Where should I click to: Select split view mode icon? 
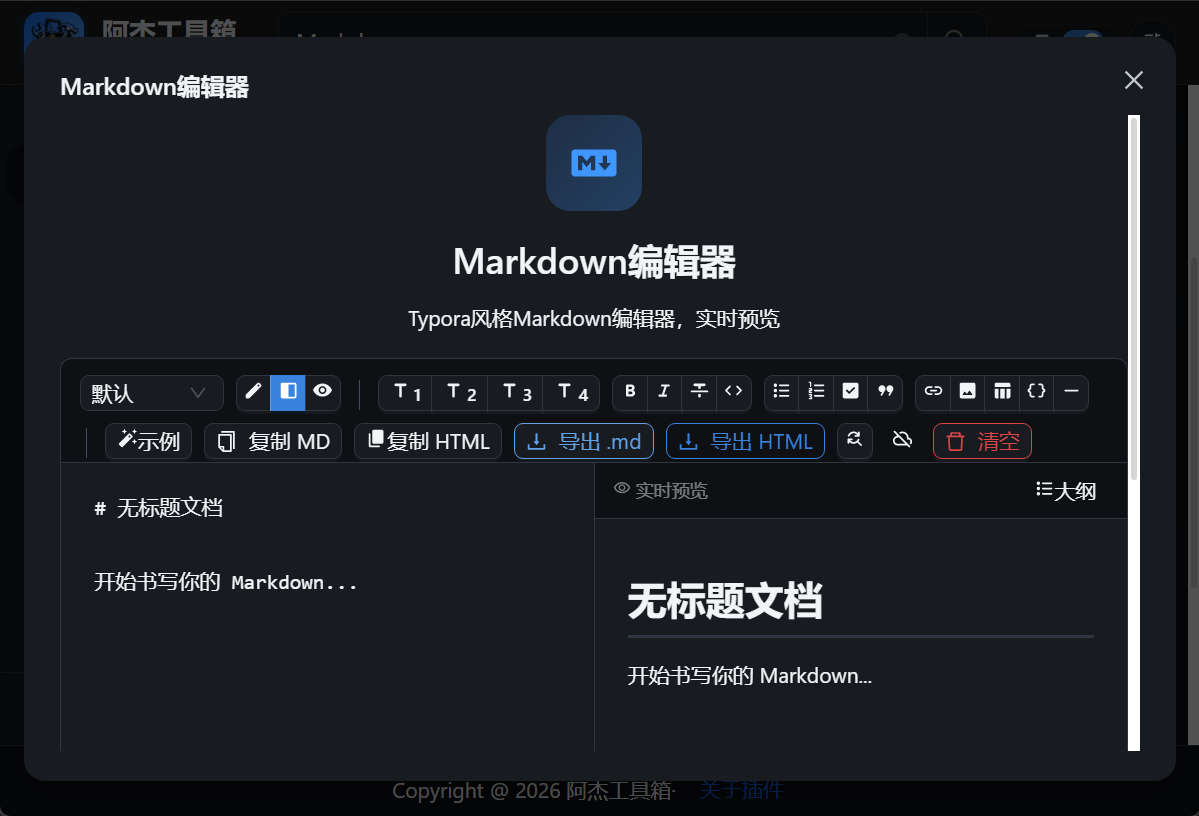click(x=288, y=392)
